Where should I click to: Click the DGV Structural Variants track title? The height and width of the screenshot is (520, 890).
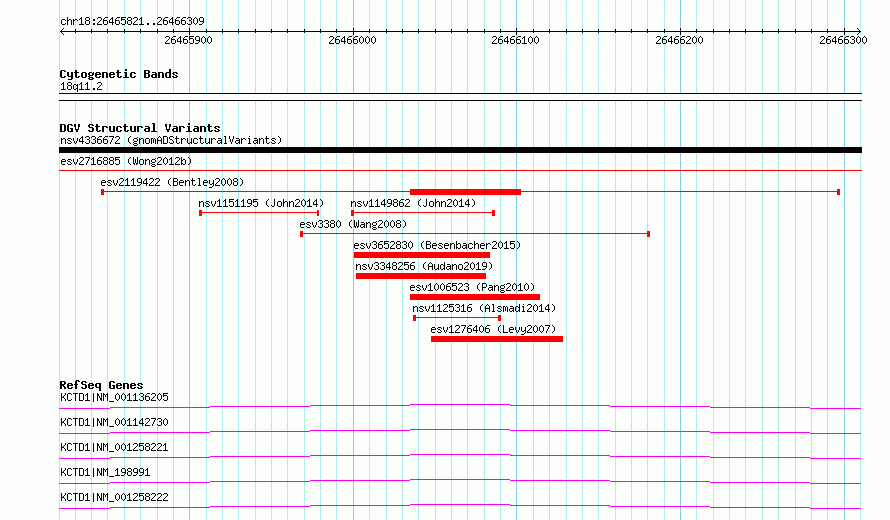coord(140,128)
